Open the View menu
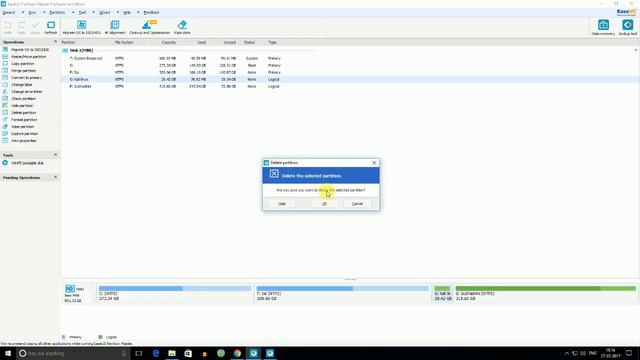 (32, 13)
